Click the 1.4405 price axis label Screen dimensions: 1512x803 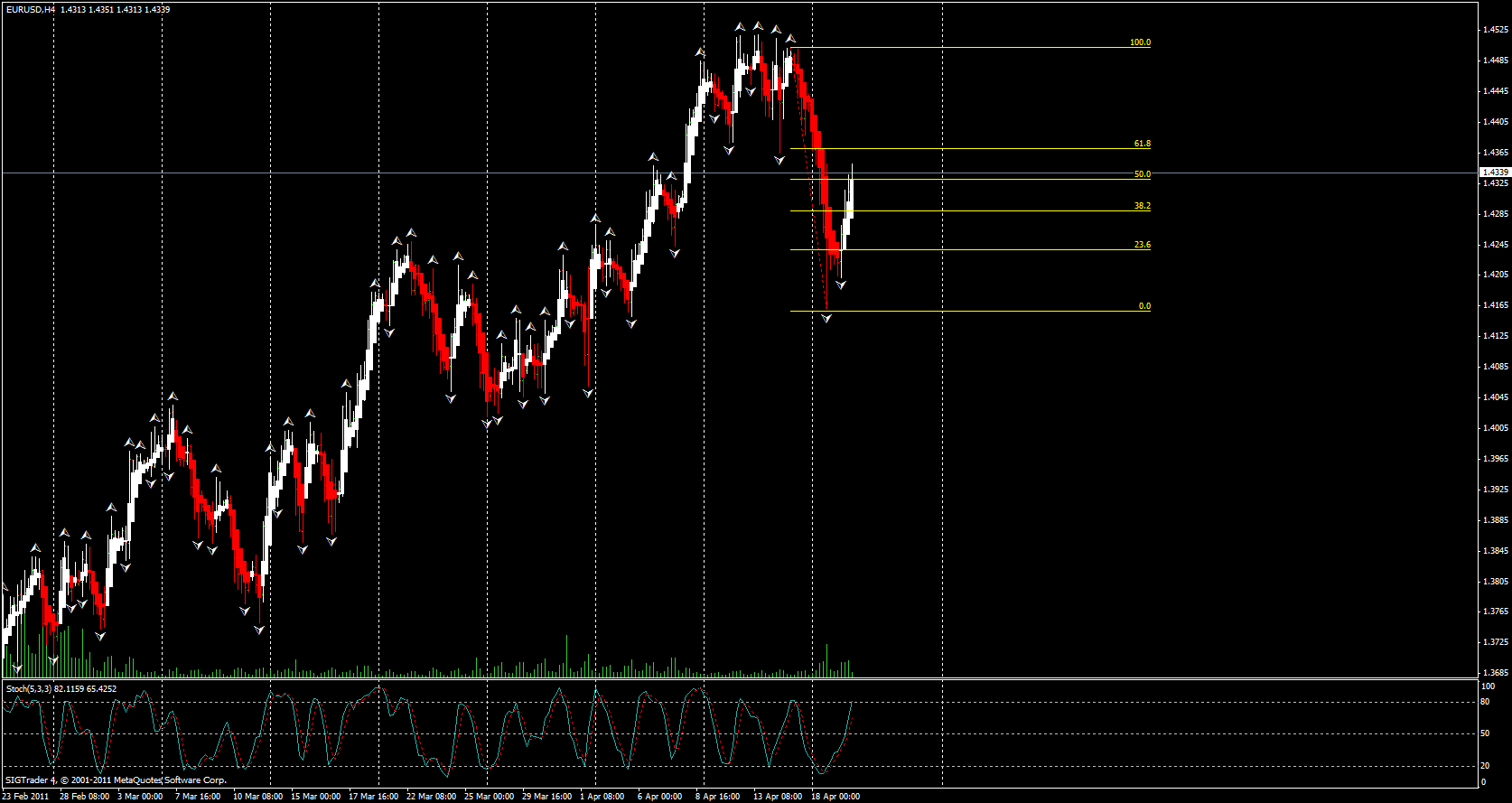click(x=1496, y=122)
